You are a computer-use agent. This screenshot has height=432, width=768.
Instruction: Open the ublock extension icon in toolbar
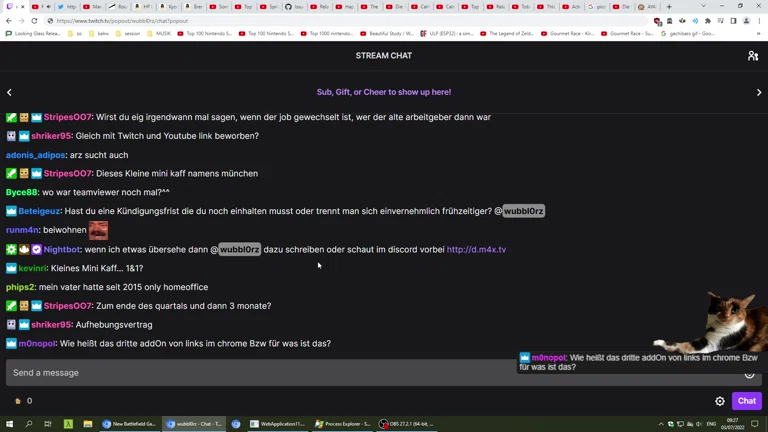(x=657, y=21)
